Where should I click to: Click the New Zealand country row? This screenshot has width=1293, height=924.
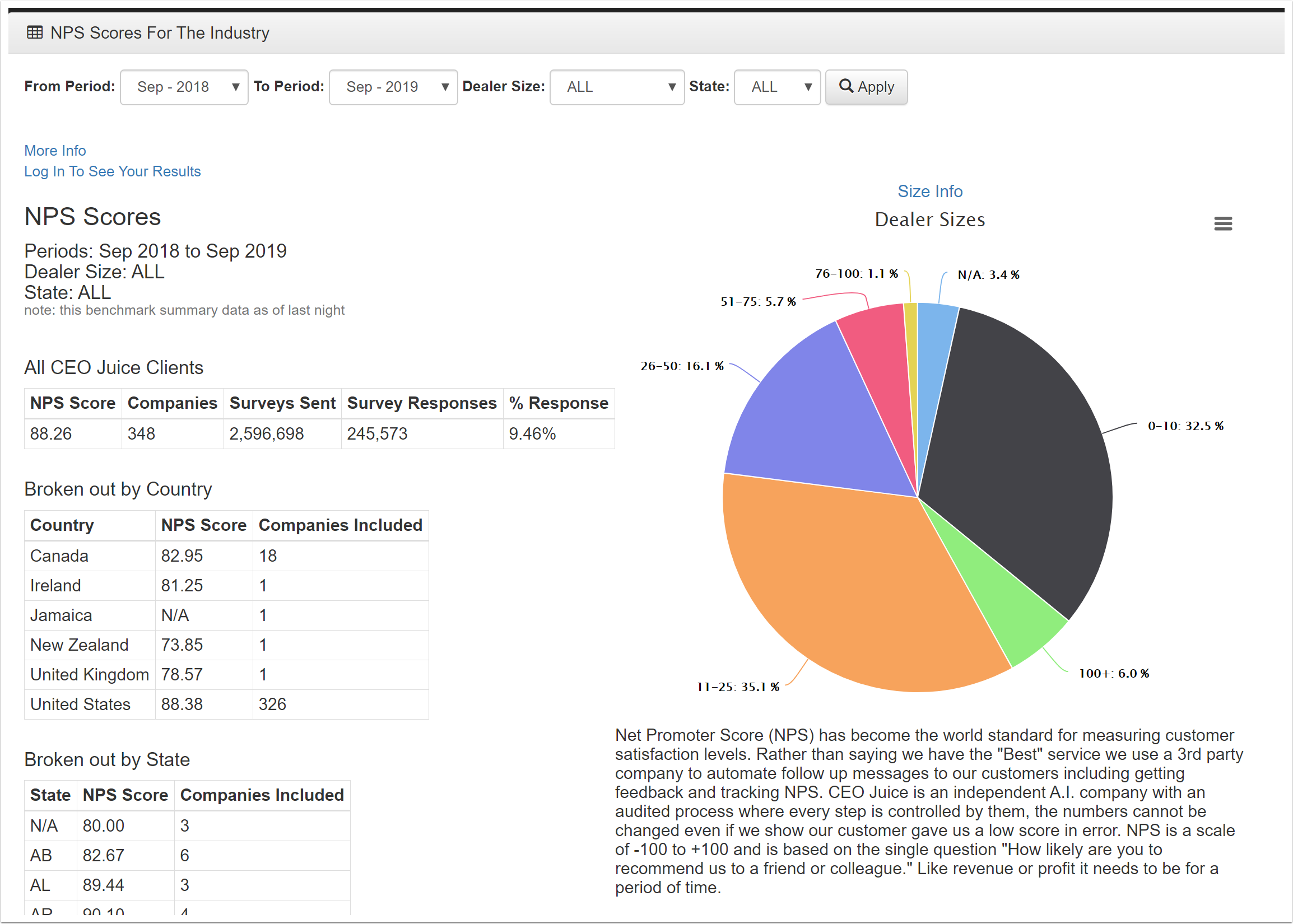pos(226,645)
